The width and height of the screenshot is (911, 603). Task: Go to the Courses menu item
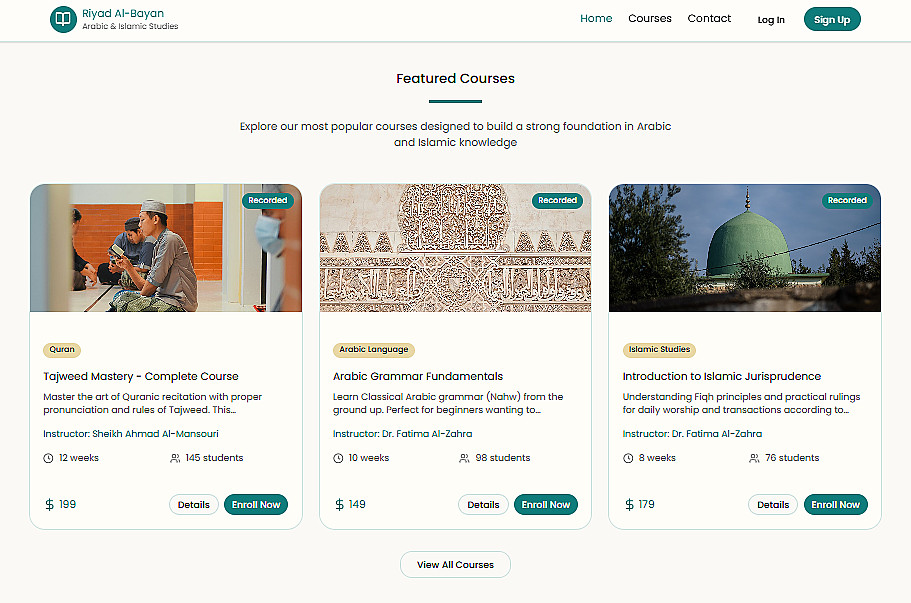650,18
